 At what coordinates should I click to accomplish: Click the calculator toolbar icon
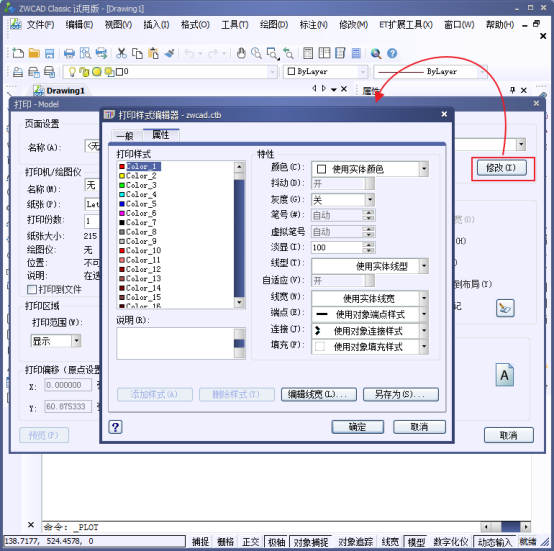356,53
